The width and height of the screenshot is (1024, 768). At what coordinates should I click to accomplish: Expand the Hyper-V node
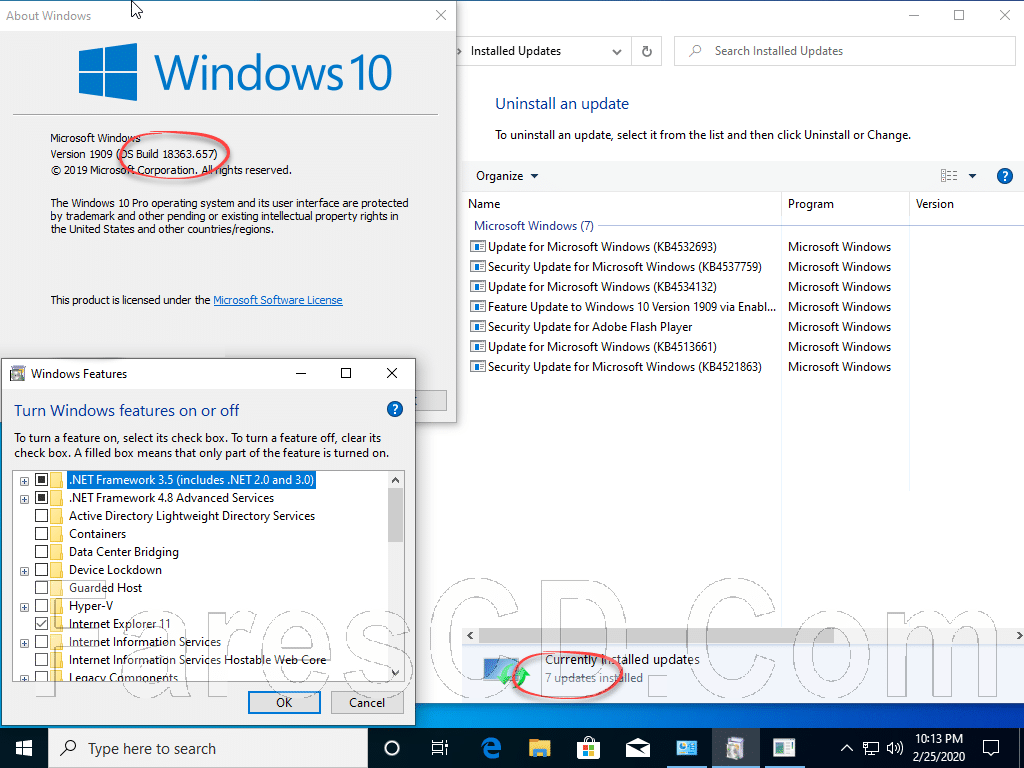point(24,607)
